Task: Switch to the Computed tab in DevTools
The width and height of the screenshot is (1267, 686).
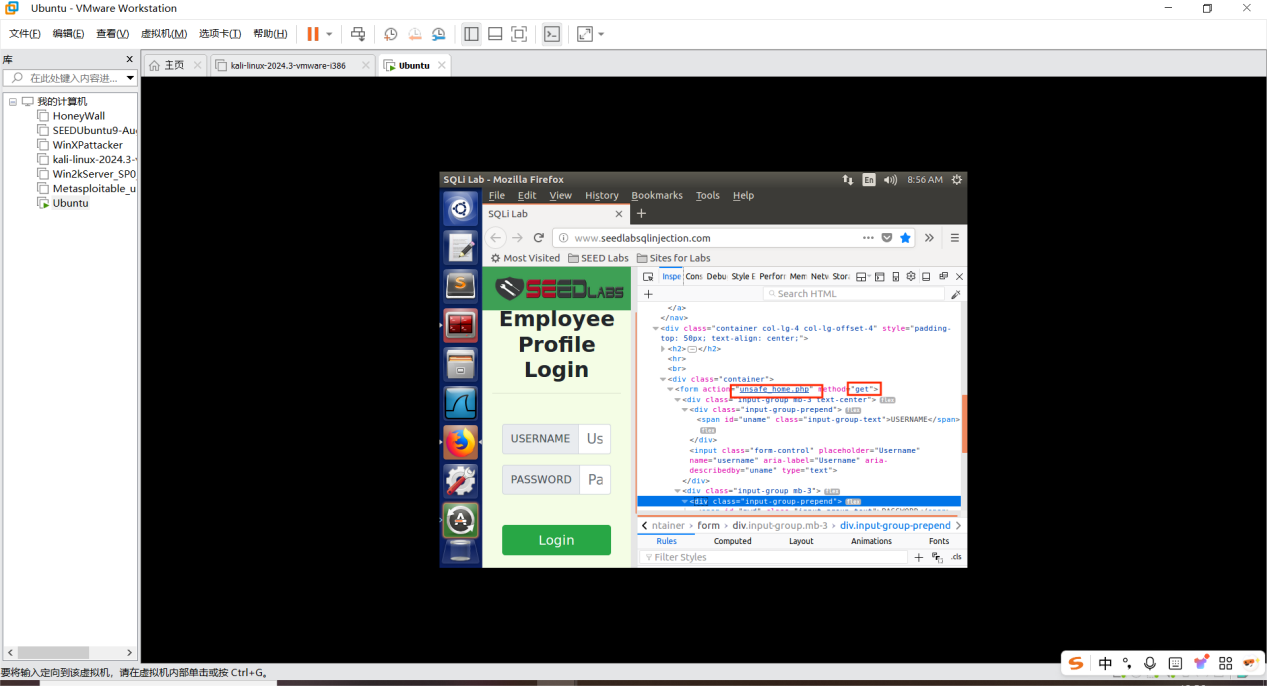Action: (732, 541)
